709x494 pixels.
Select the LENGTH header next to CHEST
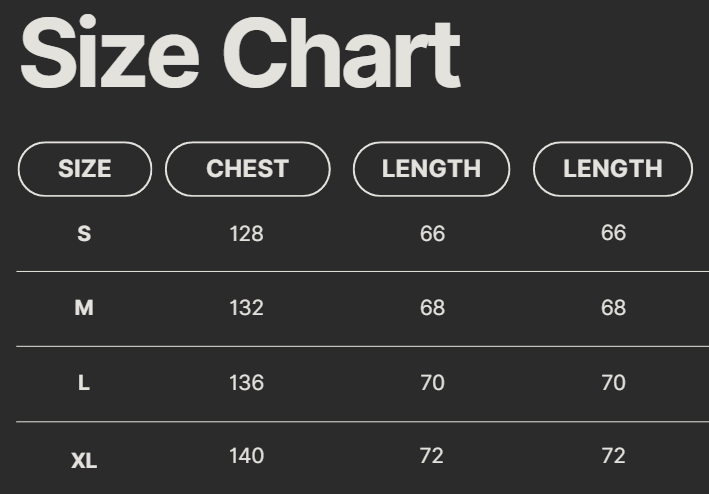click(x=431, y=169)
